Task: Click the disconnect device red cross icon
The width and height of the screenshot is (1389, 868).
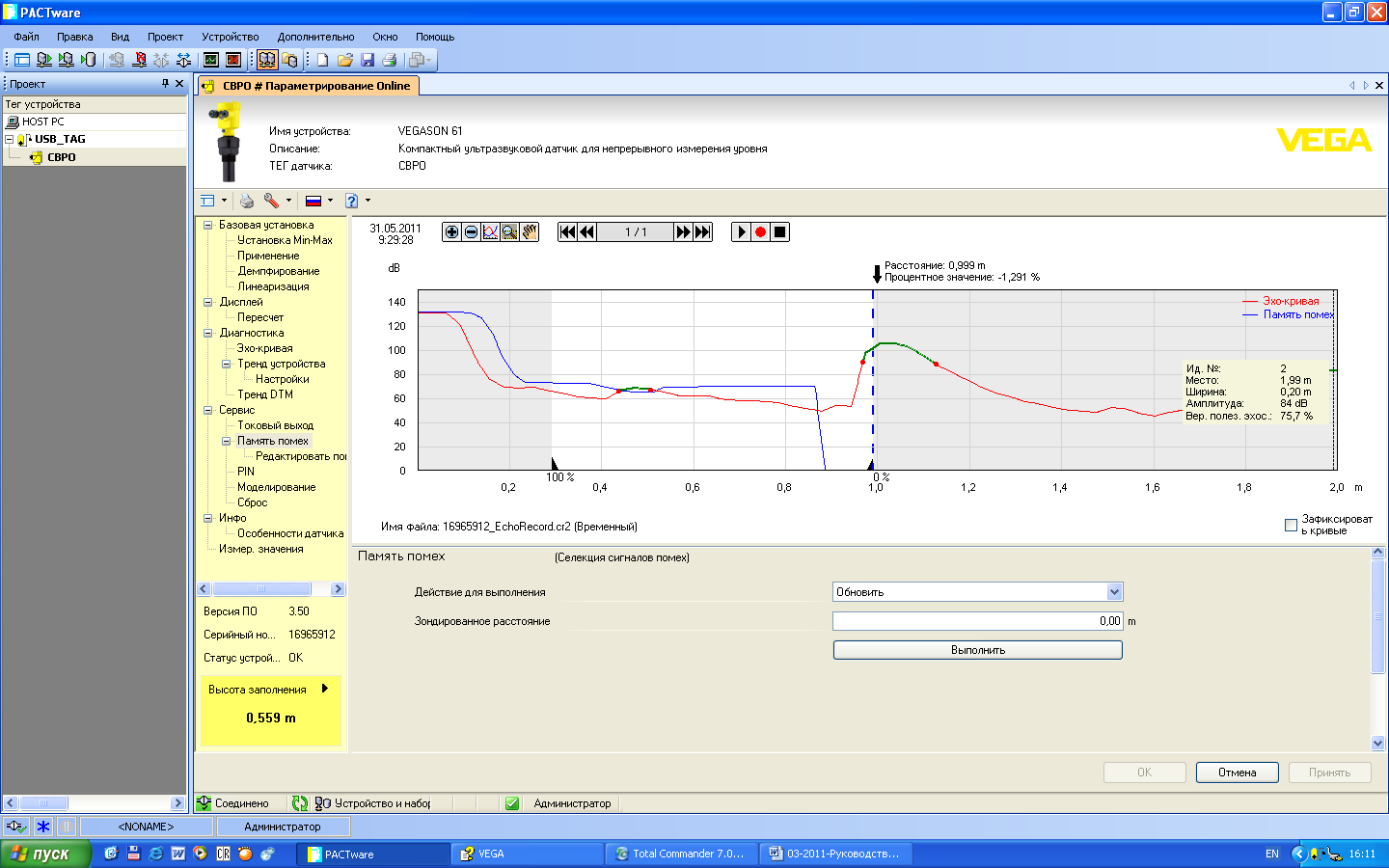Action: click(x=139, y=60)
